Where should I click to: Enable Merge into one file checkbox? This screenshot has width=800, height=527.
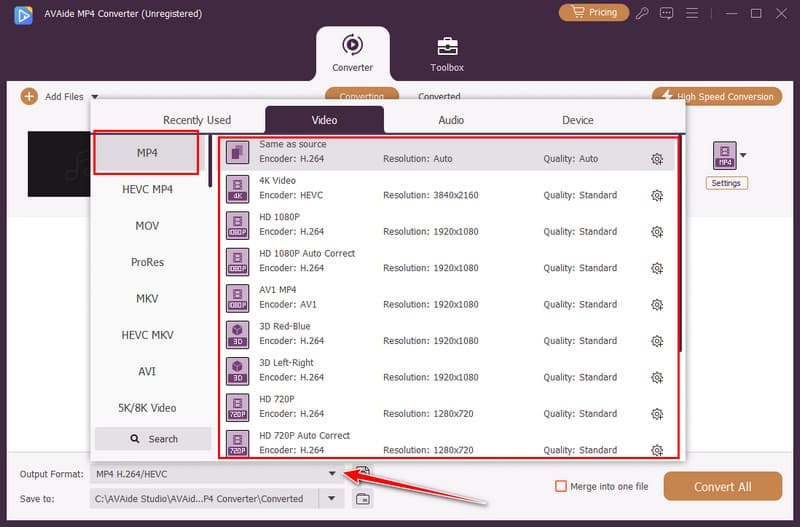click(x=561, y=486)
